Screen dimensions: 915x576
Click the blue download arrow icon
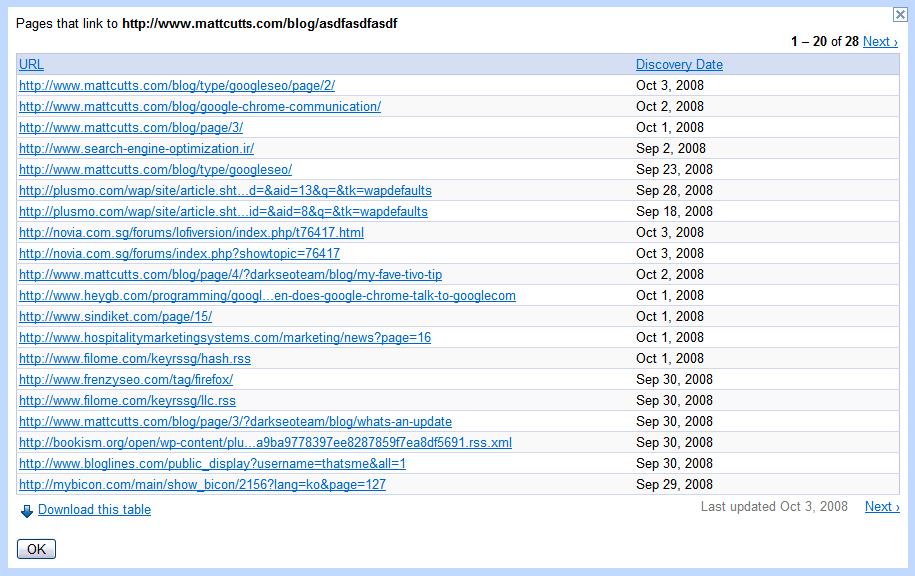click(x=27, y=511)
